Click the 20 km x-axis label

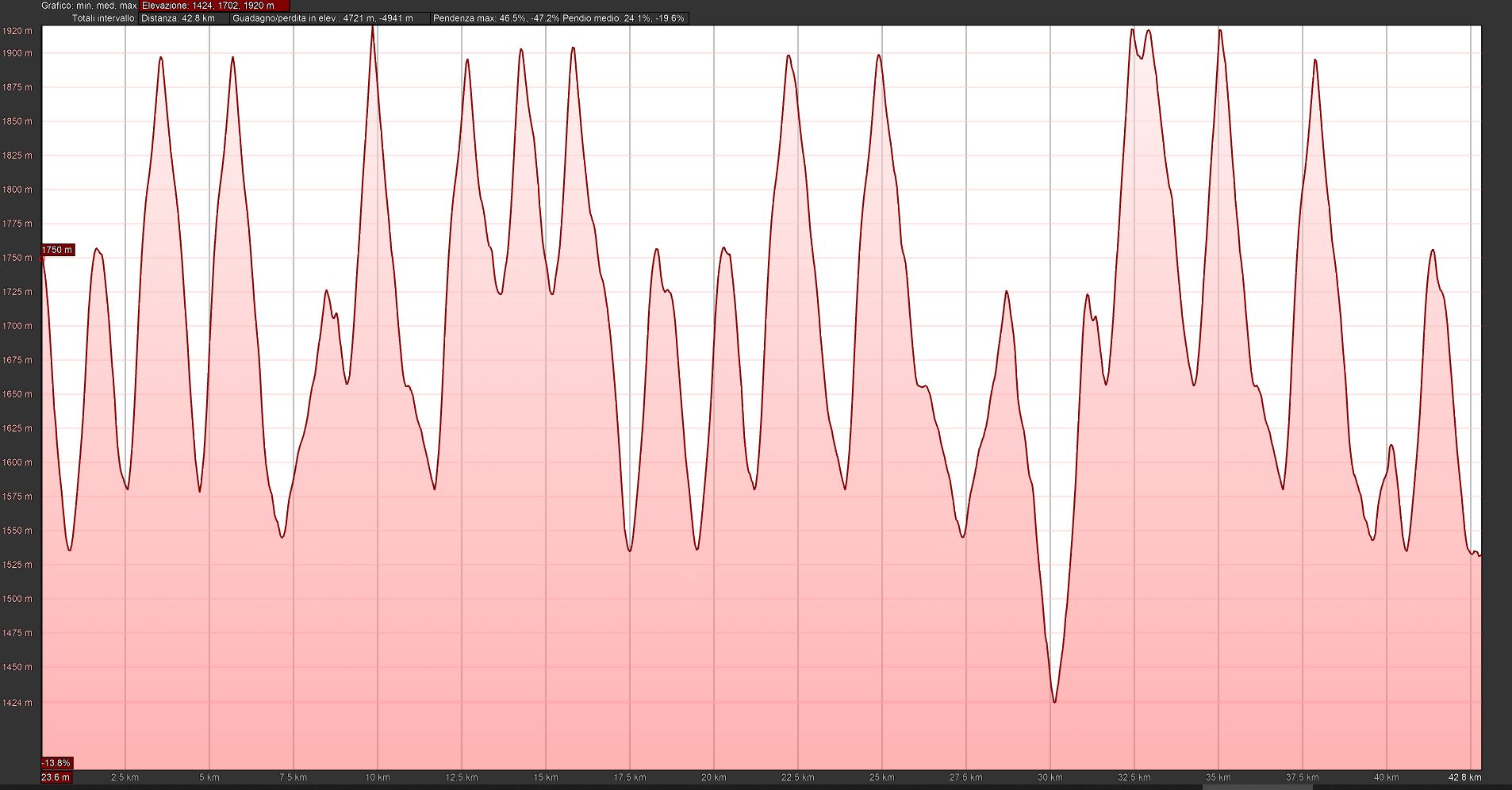(713, 777)
